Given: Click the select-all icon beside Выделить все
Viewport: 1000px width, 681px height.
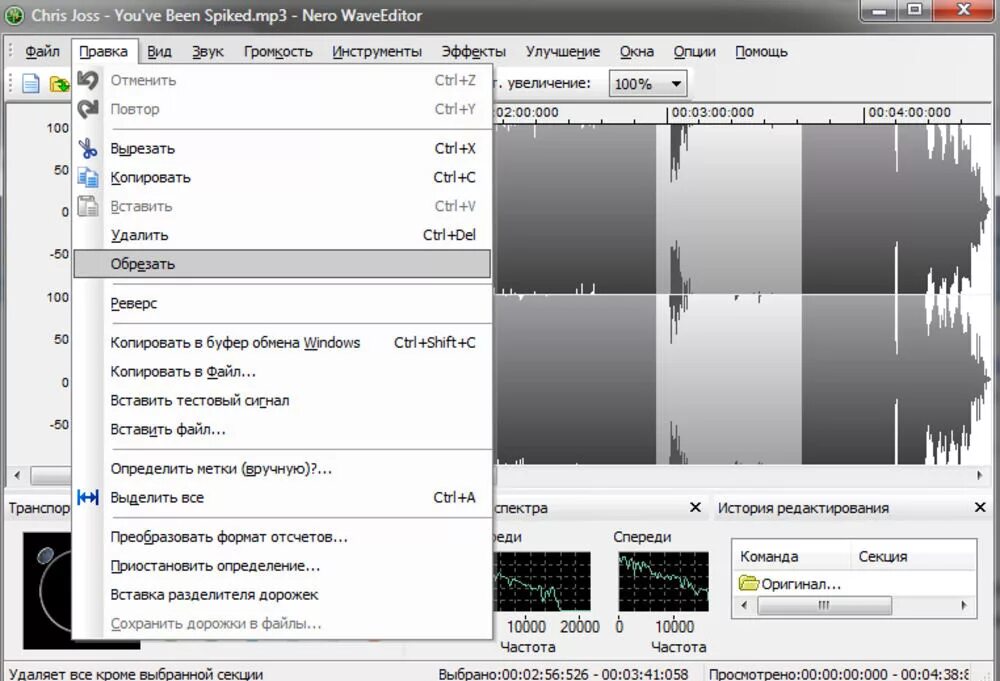Looking at the screenshot, I should pyautogui.click(x=88, y=497).
